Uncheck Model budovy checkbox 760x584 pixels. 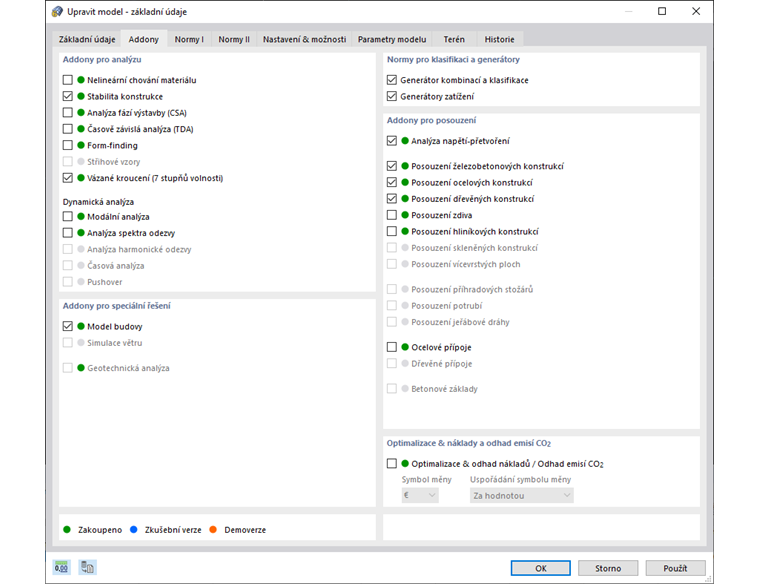[68, 326]
